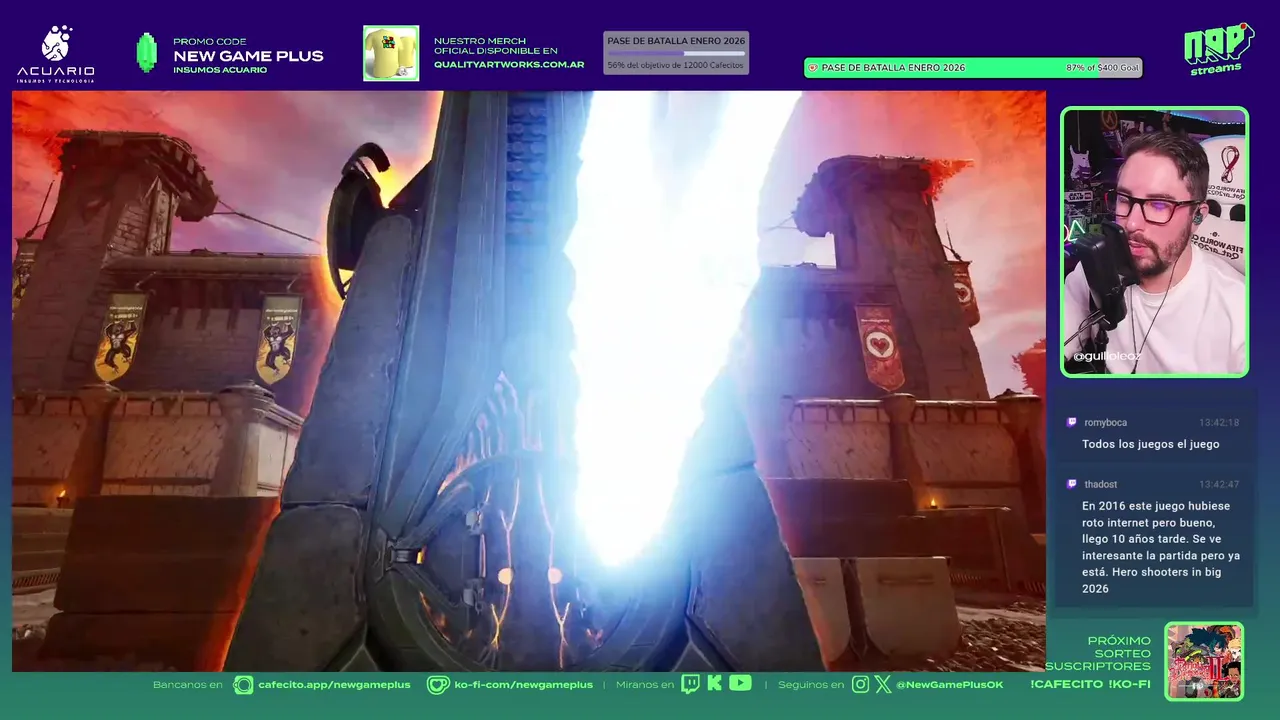The width and height of the screenshot is (1280, 720).
Task: Click the @guilloleoz handle on webcam
Action: (1107, 356)
